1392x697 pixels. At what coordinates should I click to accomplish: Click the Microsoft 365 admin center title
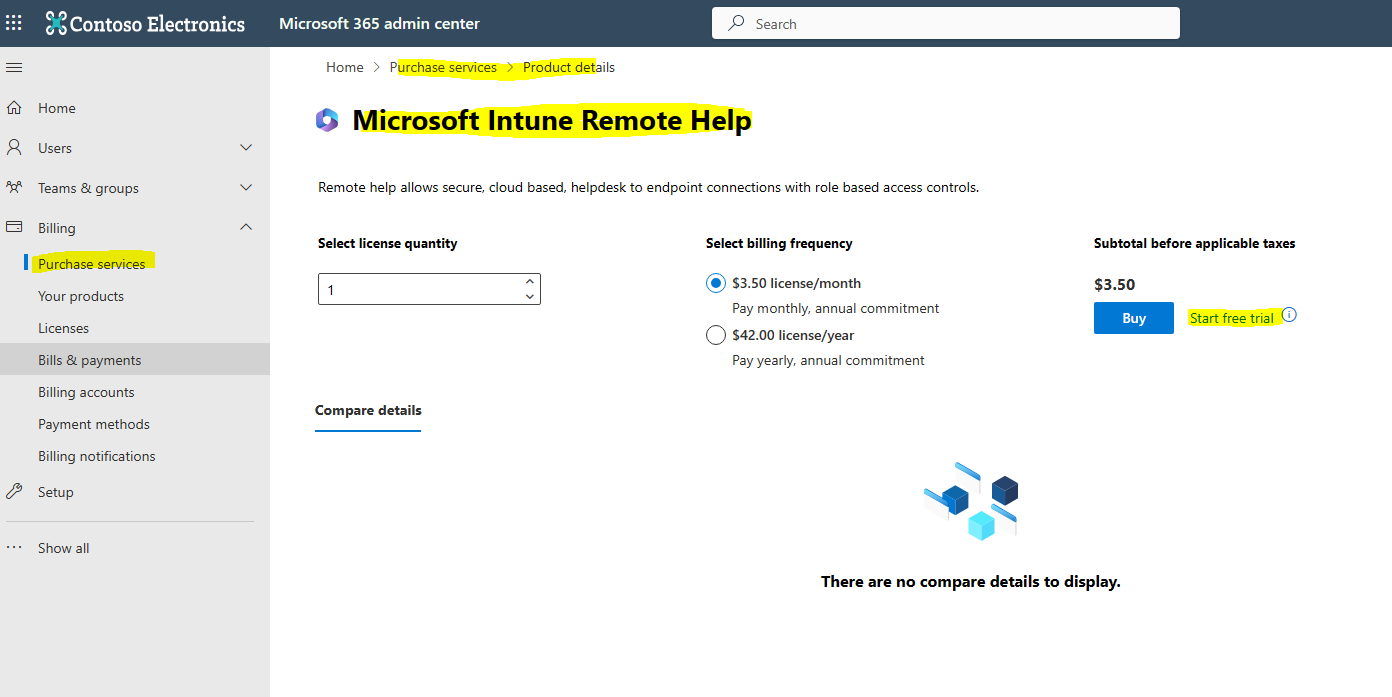pyautogui.click(x=379, y=23)
